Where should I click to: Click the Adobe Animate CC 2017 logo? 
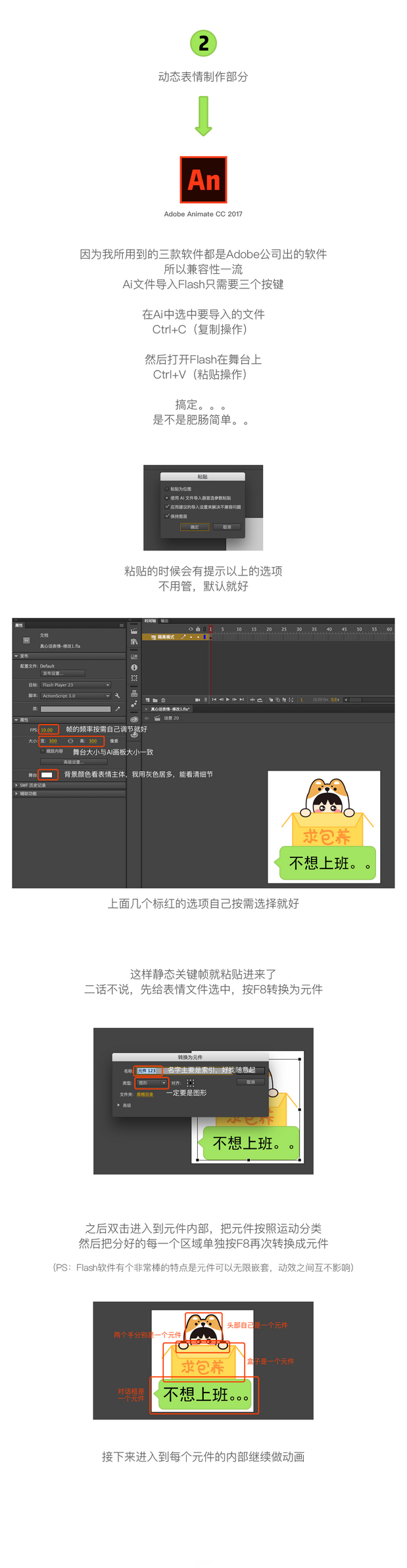[203, 179]
